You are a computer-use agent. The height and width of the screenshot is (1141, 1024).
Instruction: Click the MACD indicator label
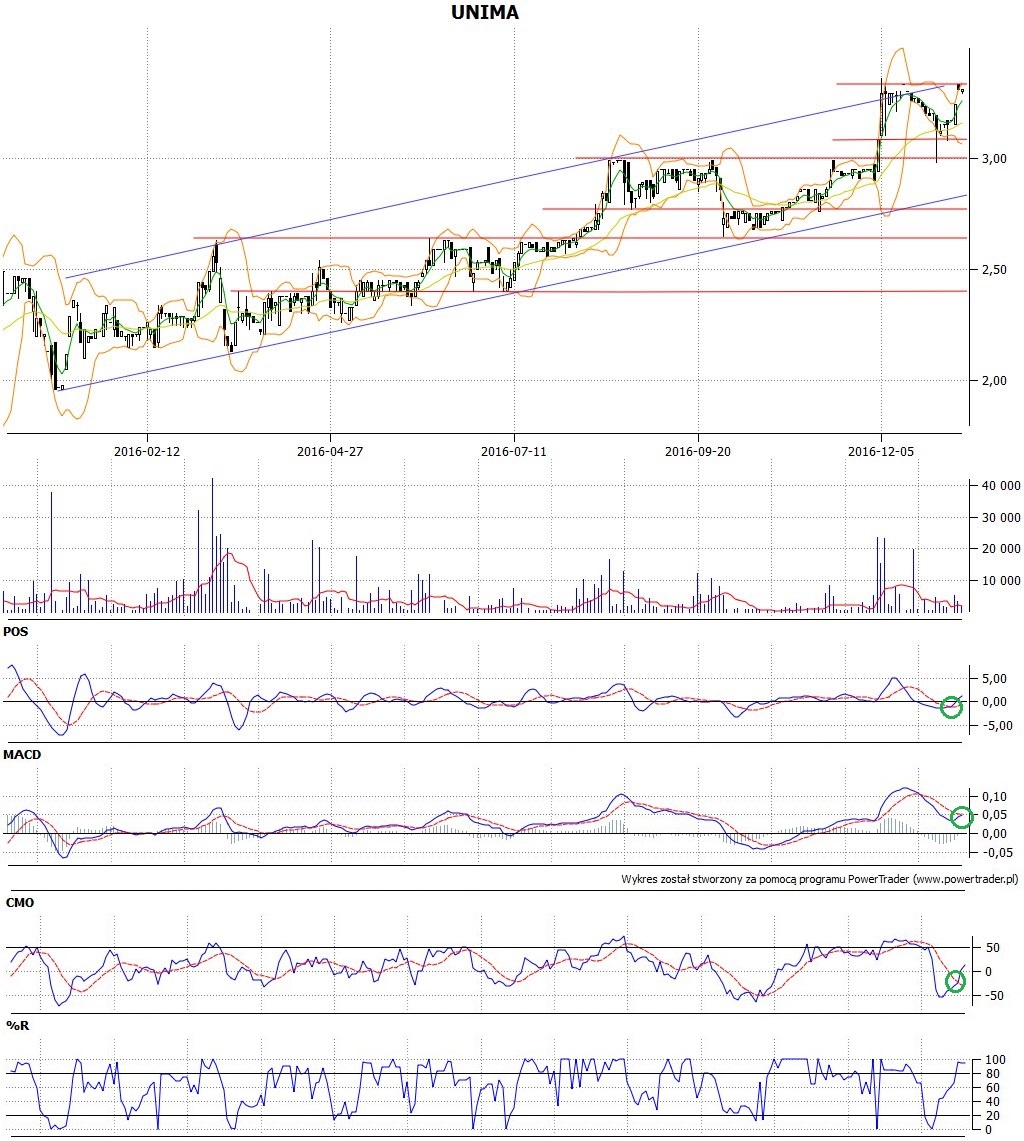(22, 755)
